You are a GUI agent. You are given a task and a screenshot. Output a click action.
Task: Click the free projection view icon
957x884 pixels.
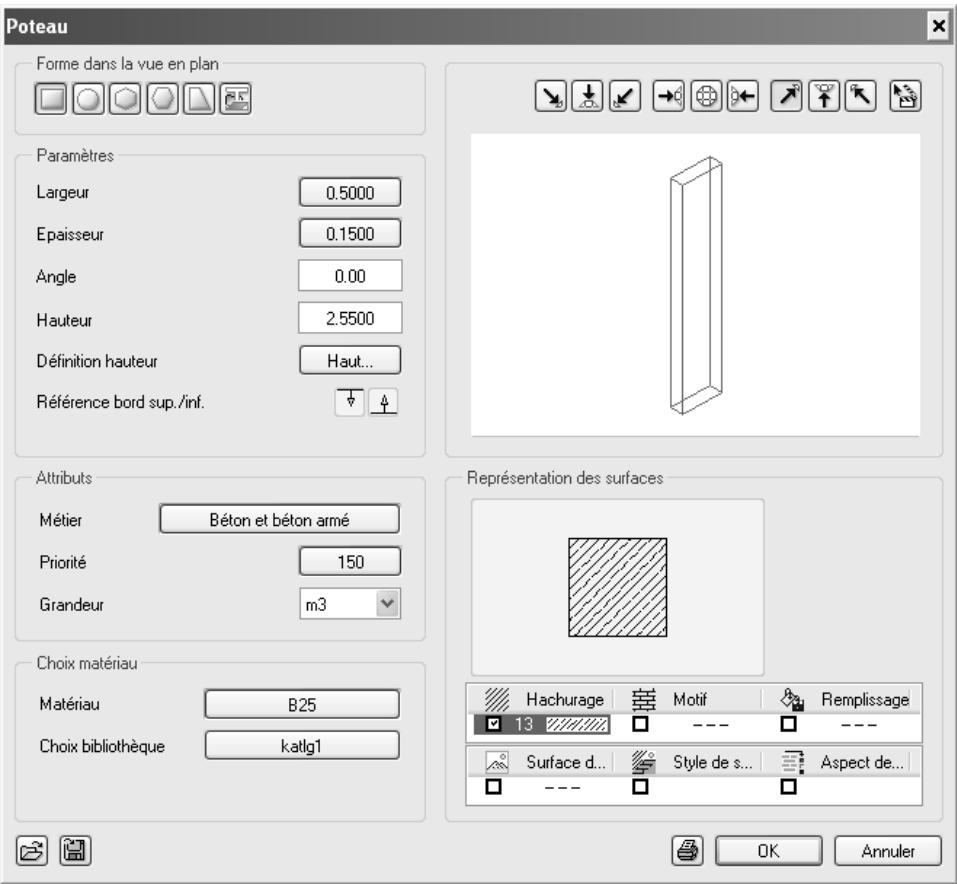tap(905, 96)
